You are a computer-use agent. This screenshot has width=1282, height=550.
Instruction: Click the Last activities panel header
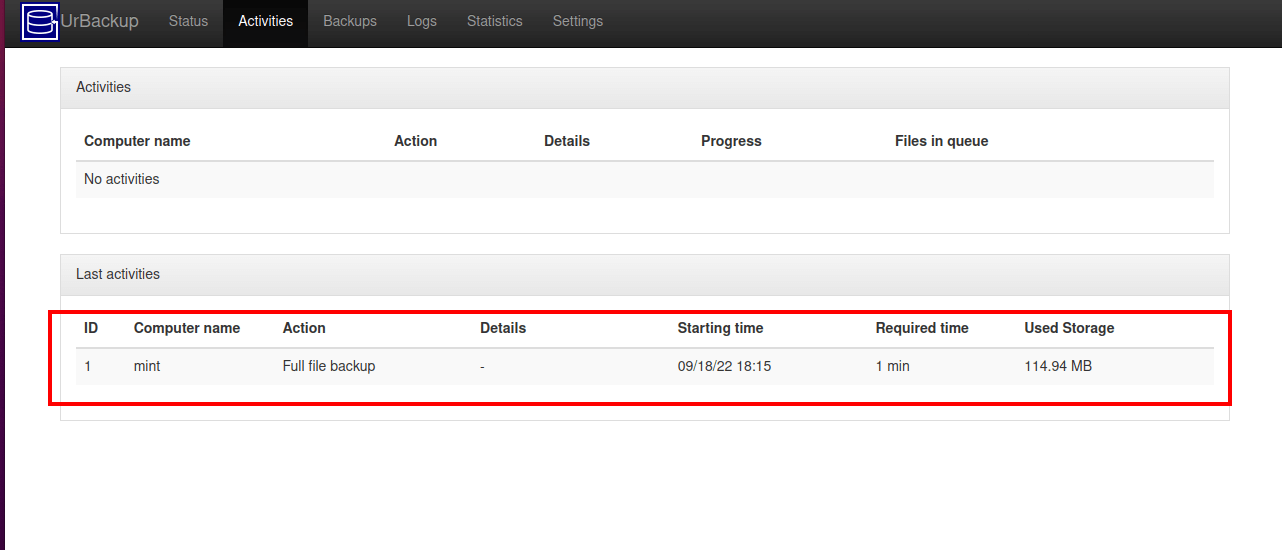pyautogui.click(x=645, y=274)
